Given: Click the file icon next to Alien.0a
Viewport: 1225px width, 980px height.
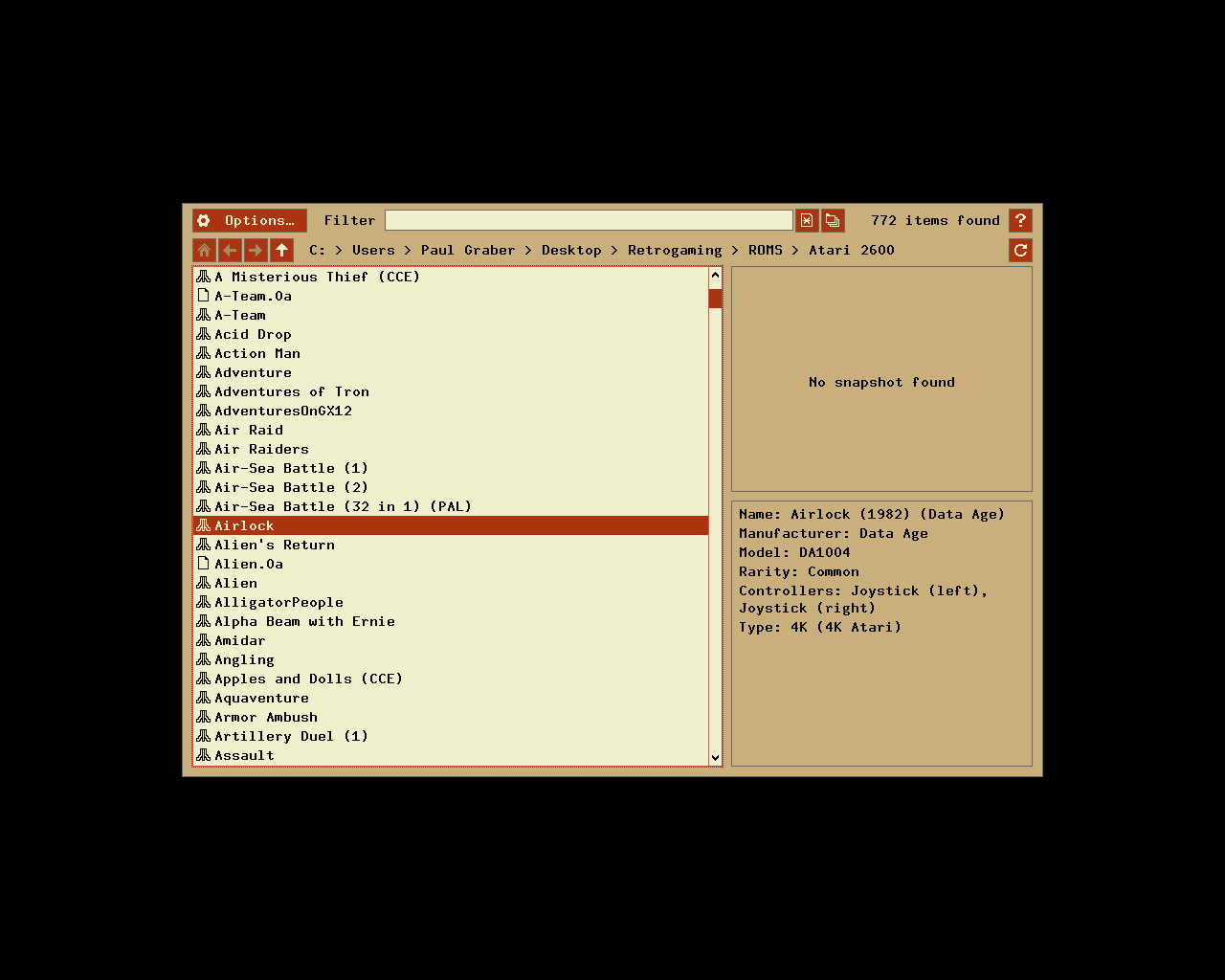Looking at the screenshot, I should (x=203, y=564).
